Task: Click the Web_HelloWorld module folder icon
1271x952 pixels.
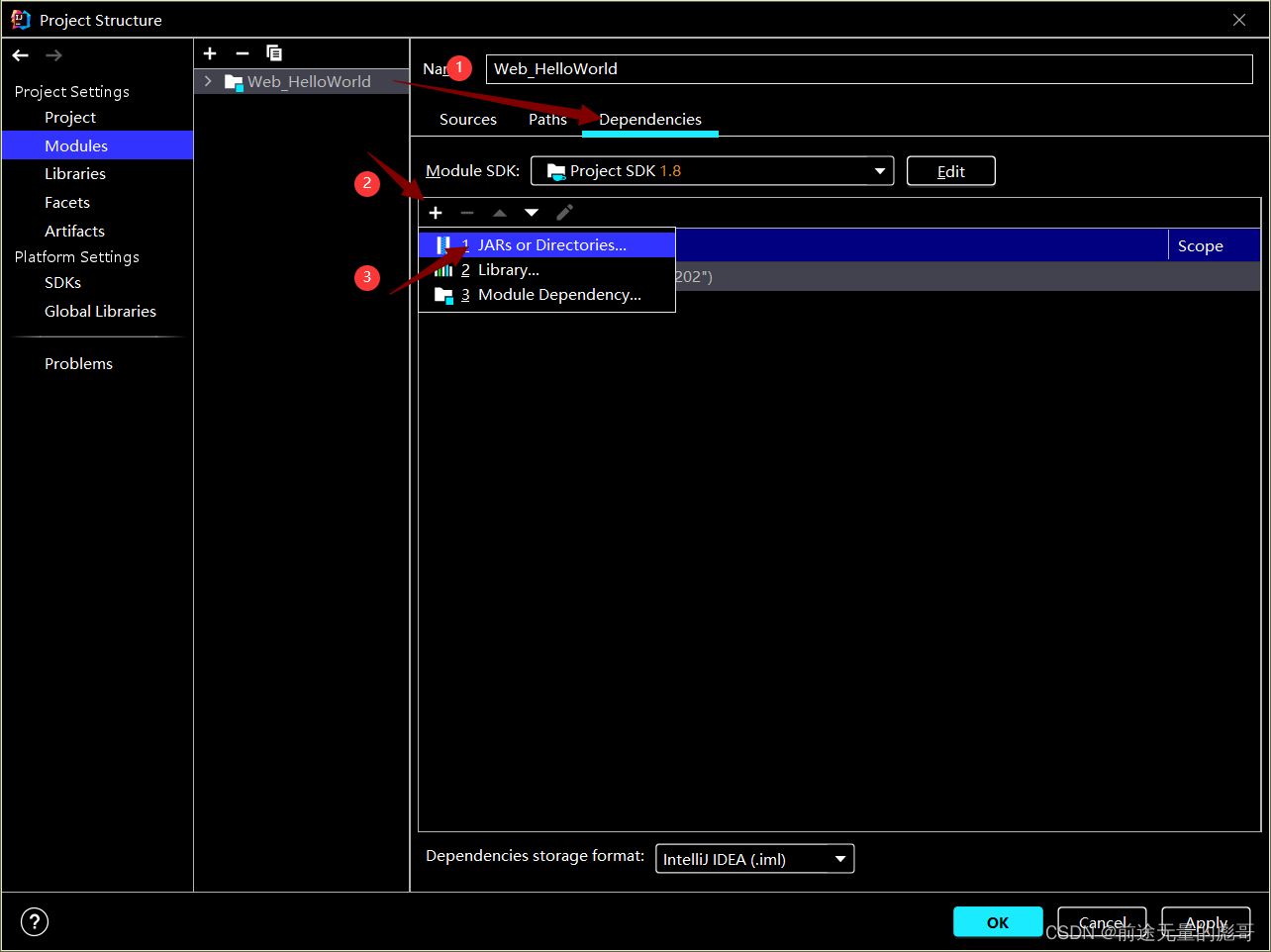Action: (234, 82)
